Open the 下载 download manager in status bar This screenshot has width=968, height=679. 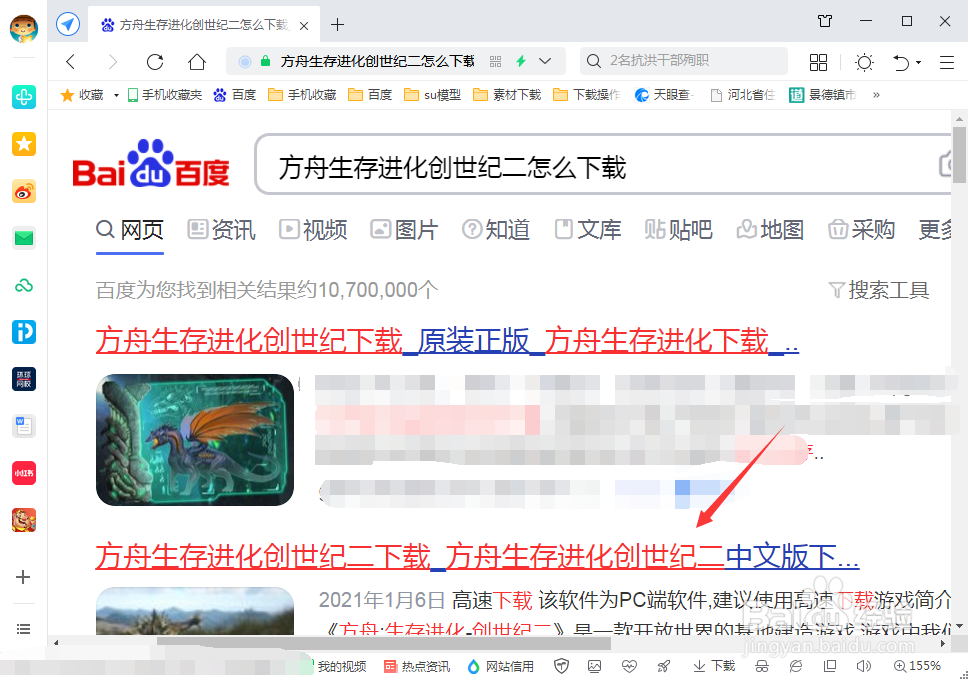click(x=714, y=666)
